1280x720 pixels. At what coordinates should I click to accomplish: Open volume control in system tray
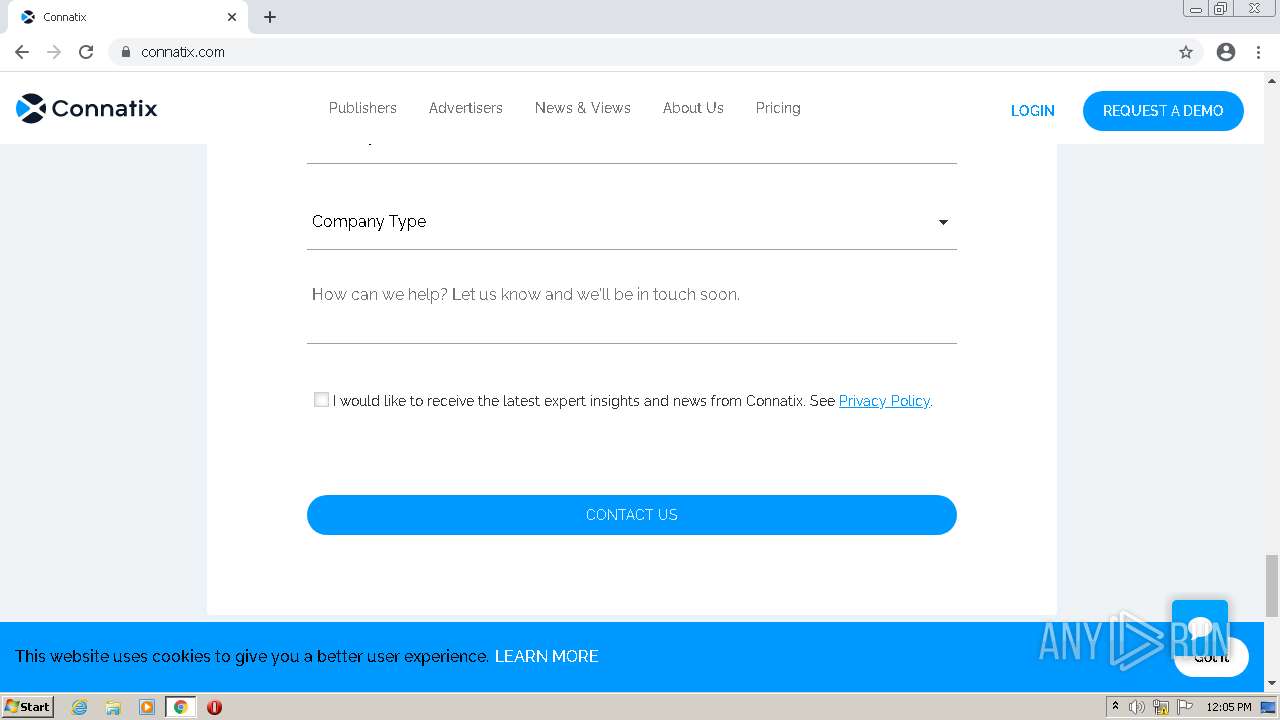pos(1137,707)
